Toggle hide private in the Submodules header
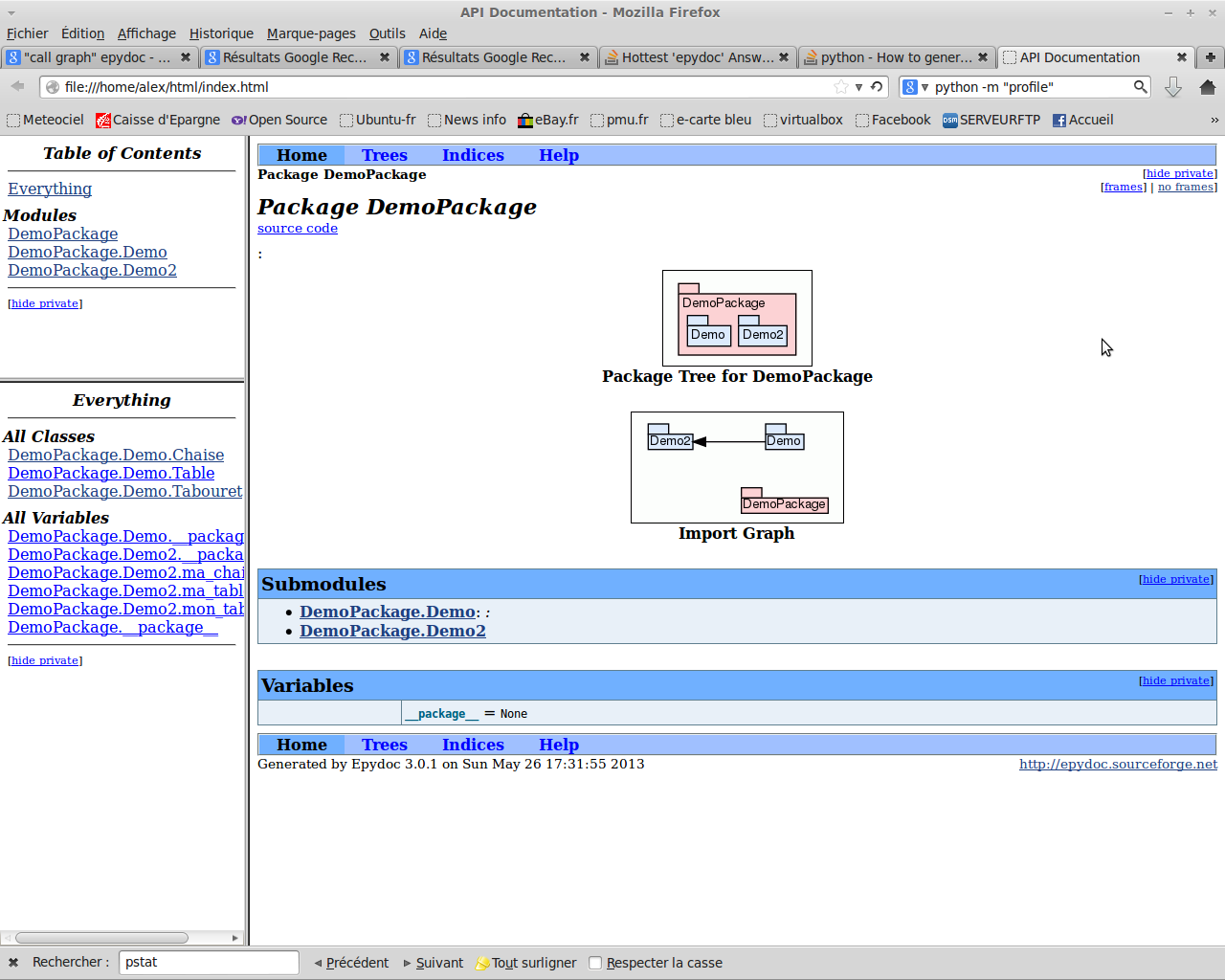 tap(1175, 579)
